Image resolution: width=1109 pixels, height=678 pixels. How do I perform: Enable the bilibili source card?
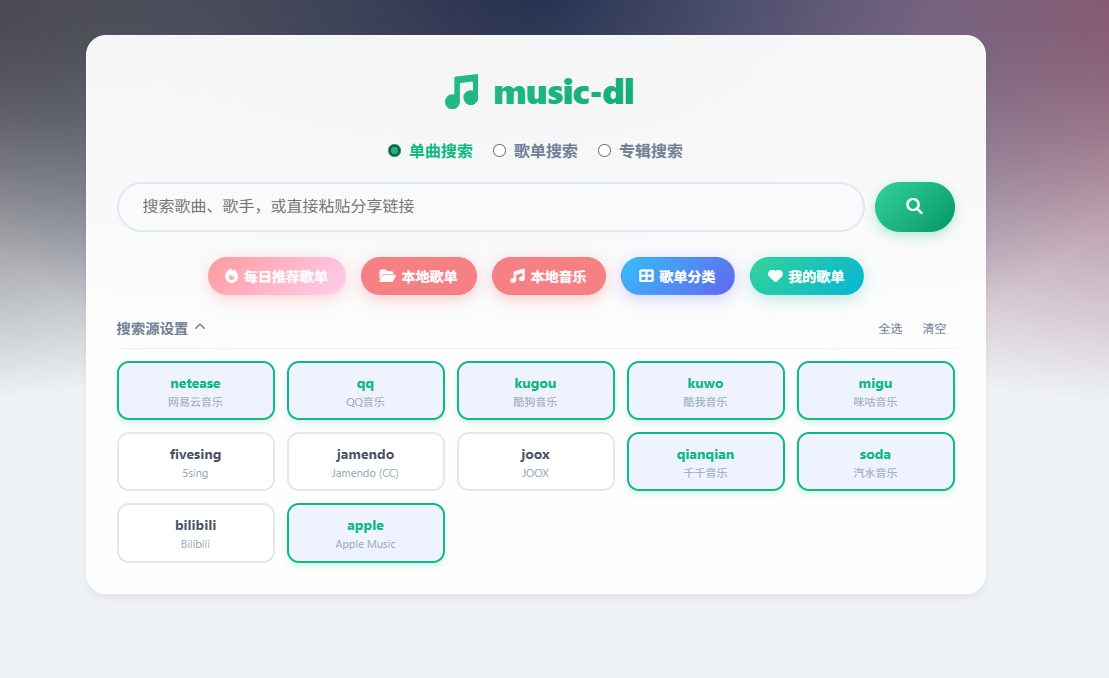click(196, 533)
